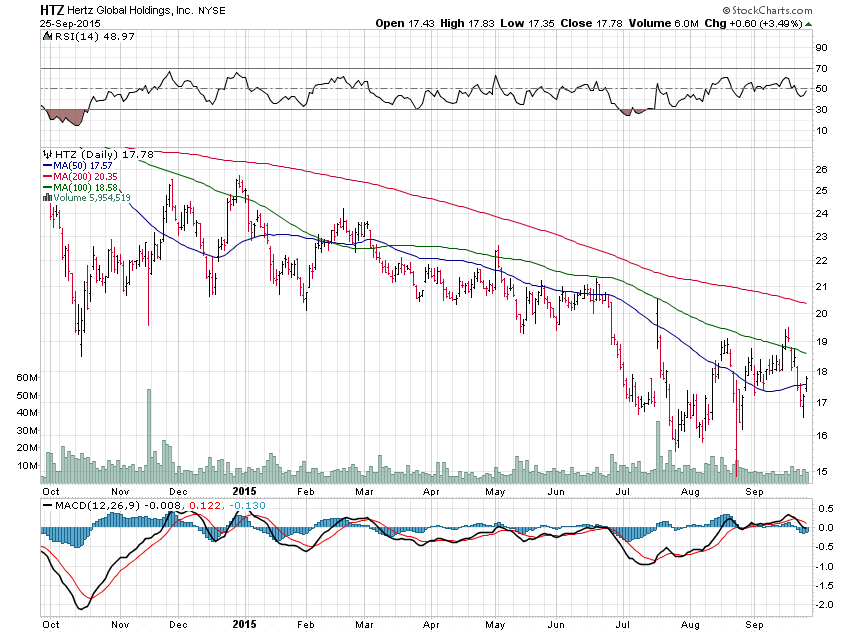The height and width of the screenshot is (633, 850).
Task: Click the MA(200) 20.35 legend entry
Action: [x=85, y=177]
